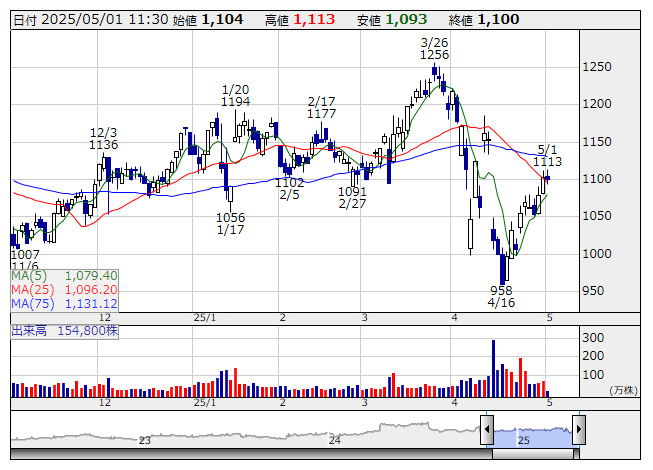Click the 300 volume axis label
Viewport: 653px width, 470px height.
[x=593, y=338]
